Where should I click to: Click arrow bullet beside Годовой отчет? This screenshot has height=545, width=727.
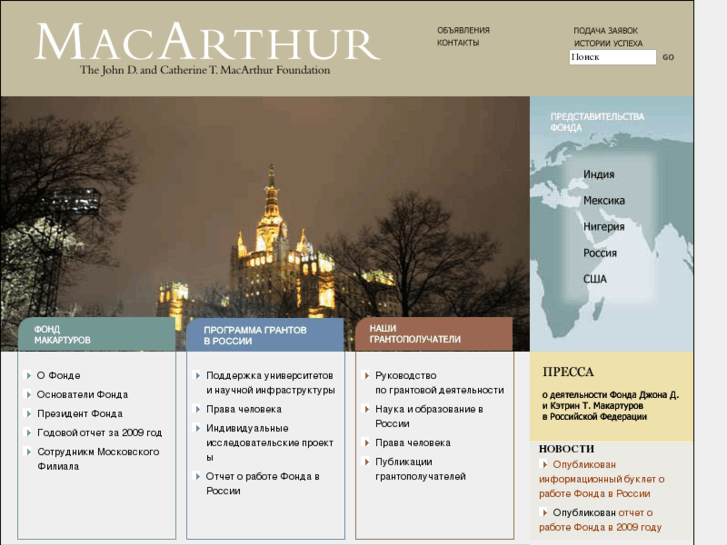coord(29,432)
